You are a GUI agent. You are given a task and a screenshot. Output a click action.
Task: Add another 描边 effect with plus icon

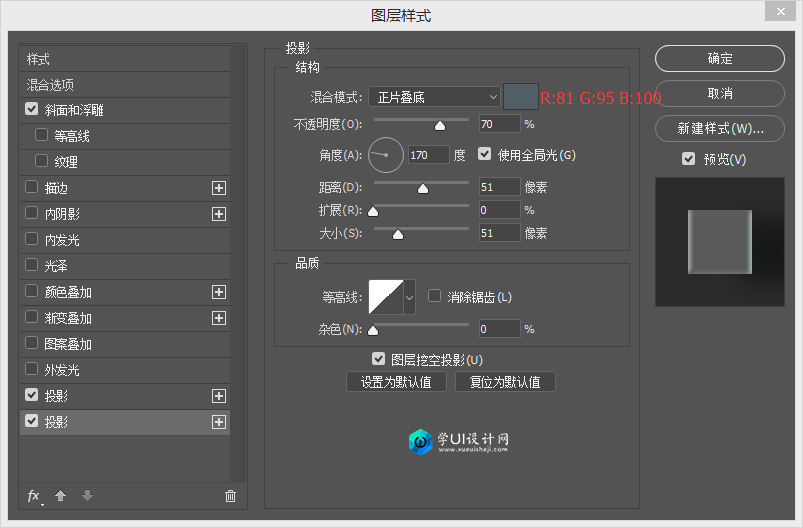tap(219, 188)
